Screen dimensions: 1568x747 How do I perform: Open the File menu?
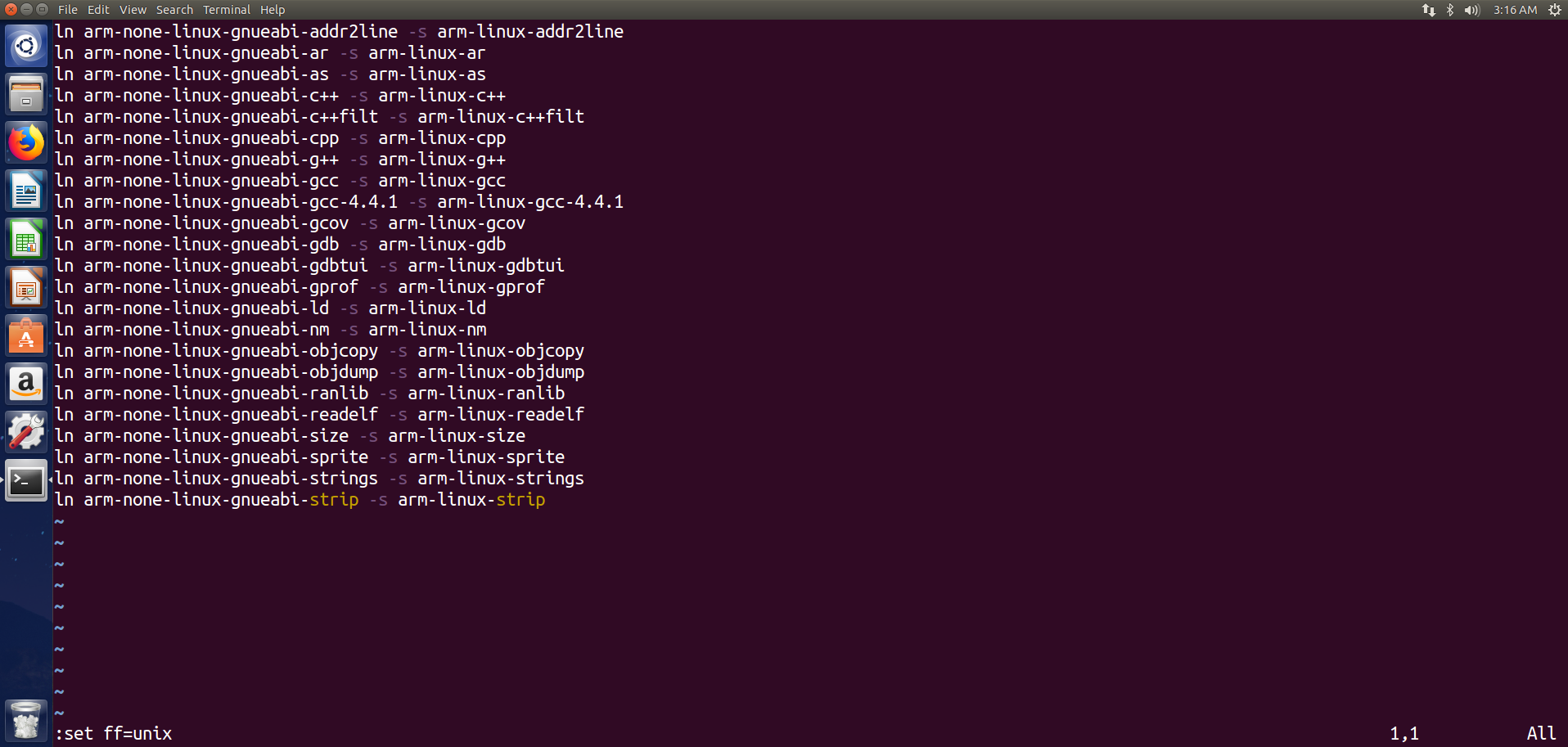[x=68, y=10]
